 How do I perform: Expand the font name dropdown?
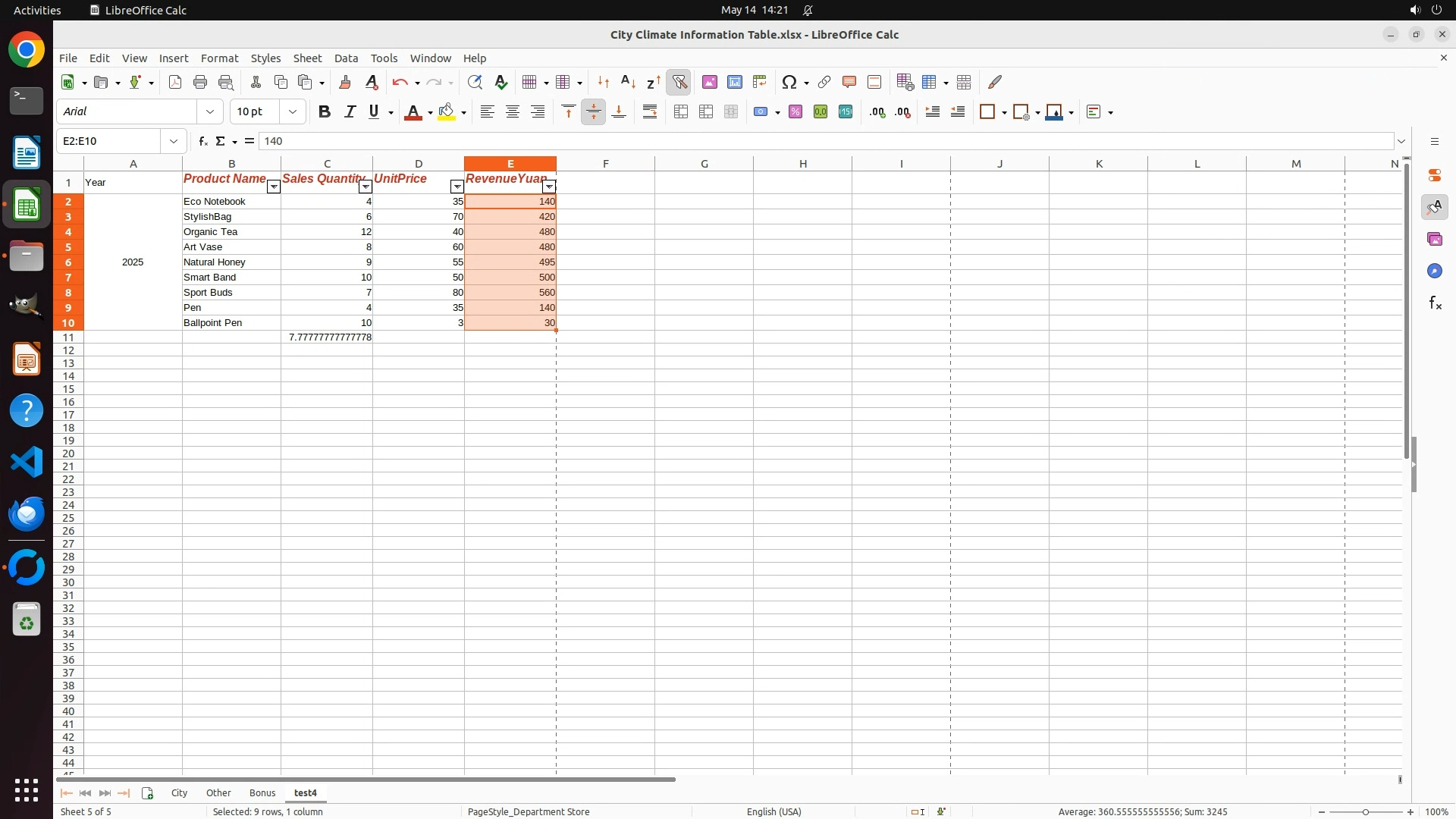(210, 112)
